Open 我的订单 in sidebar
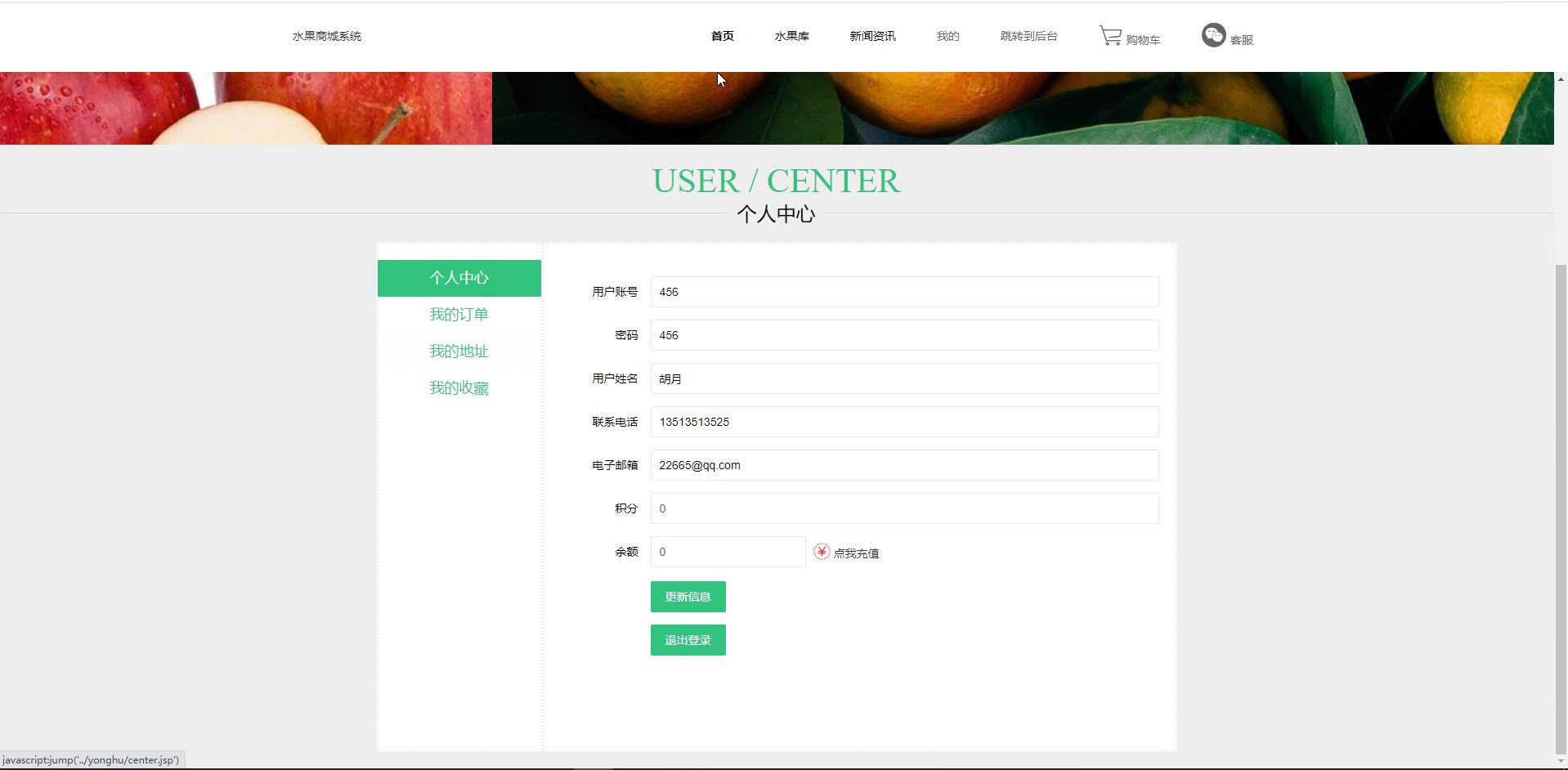The width and height of the screenshot is (1568, 770). [x=459, y=315]
